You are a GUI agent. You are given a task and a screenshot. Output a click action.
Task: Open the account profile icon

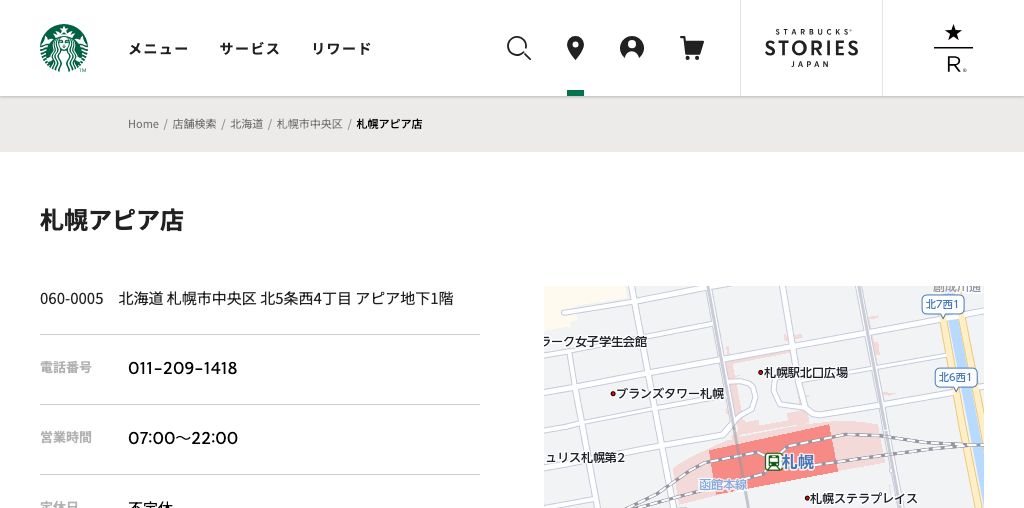632,48
